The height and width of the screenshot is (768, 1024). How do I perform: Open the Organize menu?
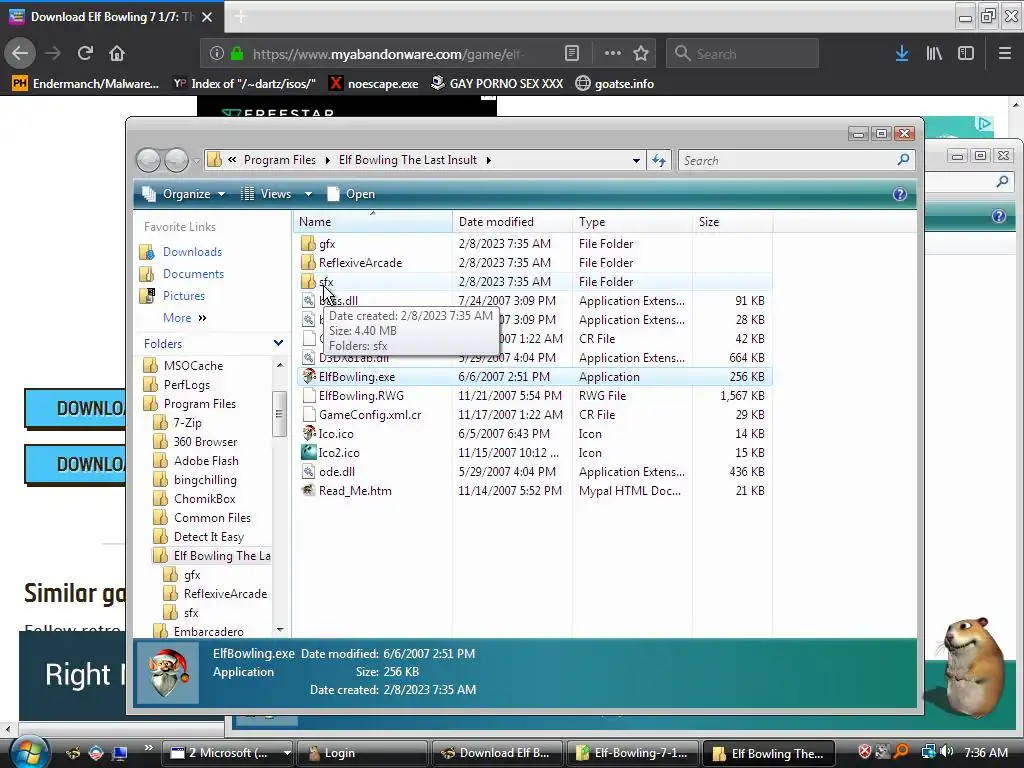click(x=184, y=194)
